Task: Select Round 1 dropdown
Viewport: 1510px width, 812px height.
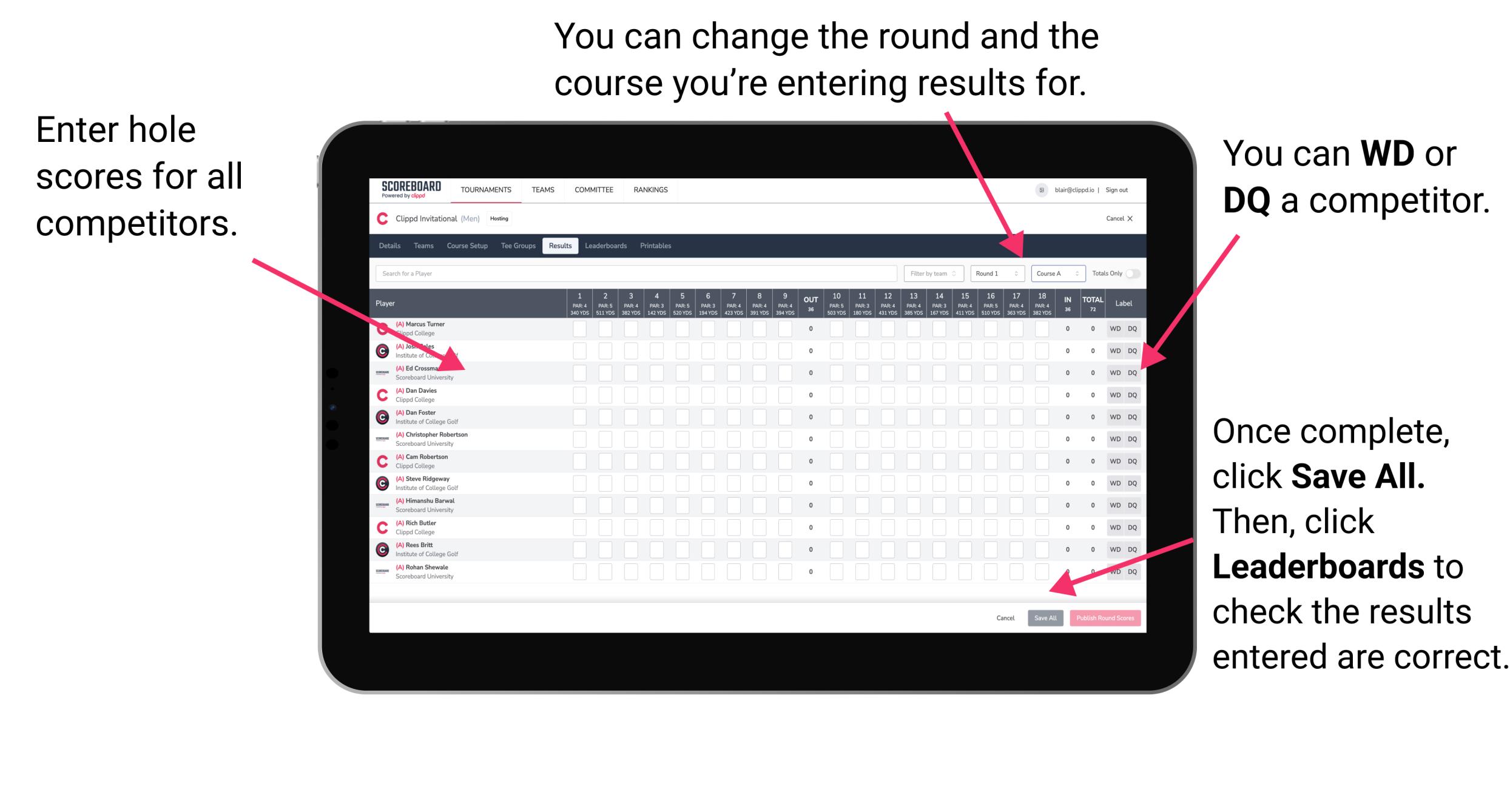Action: [992, 273]
